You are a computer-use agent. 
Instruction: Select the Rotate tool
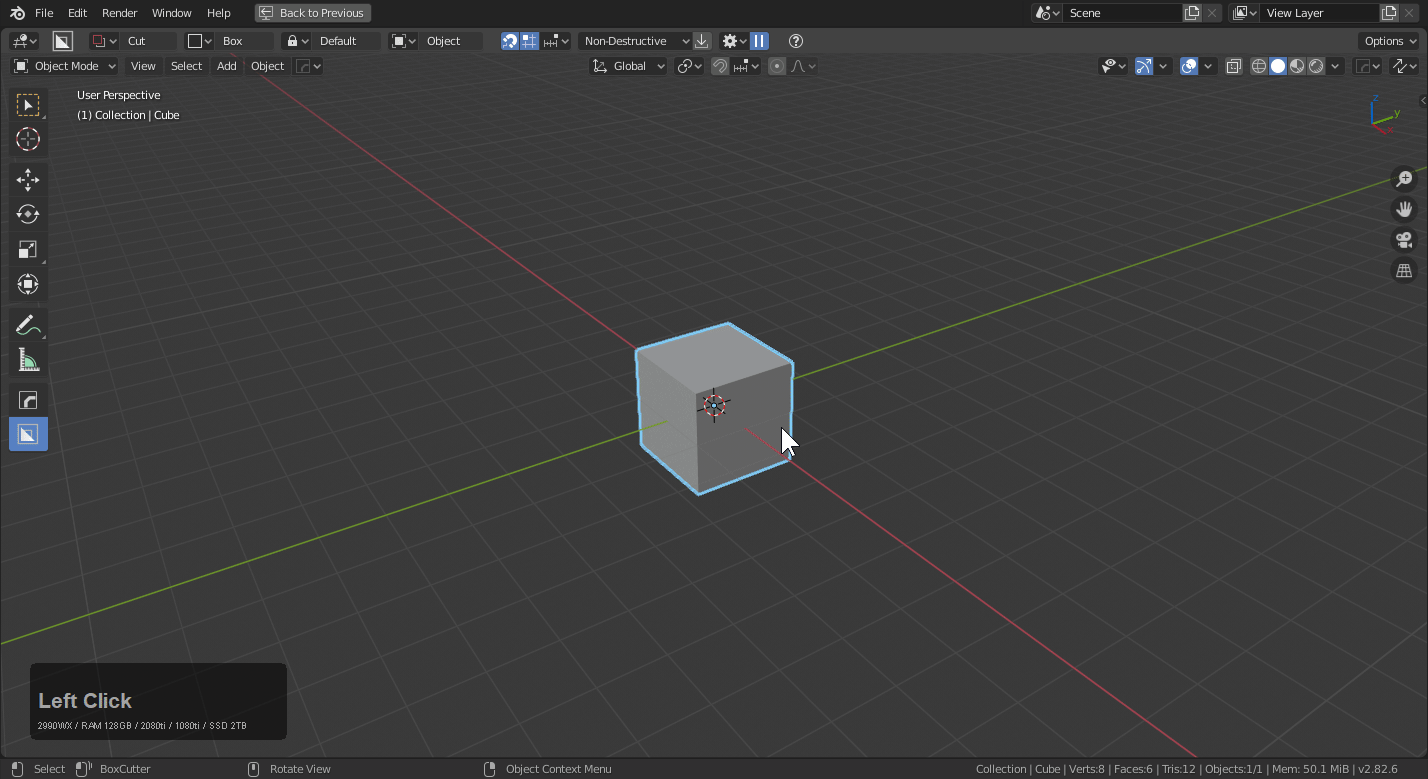[x=28, y=215]
